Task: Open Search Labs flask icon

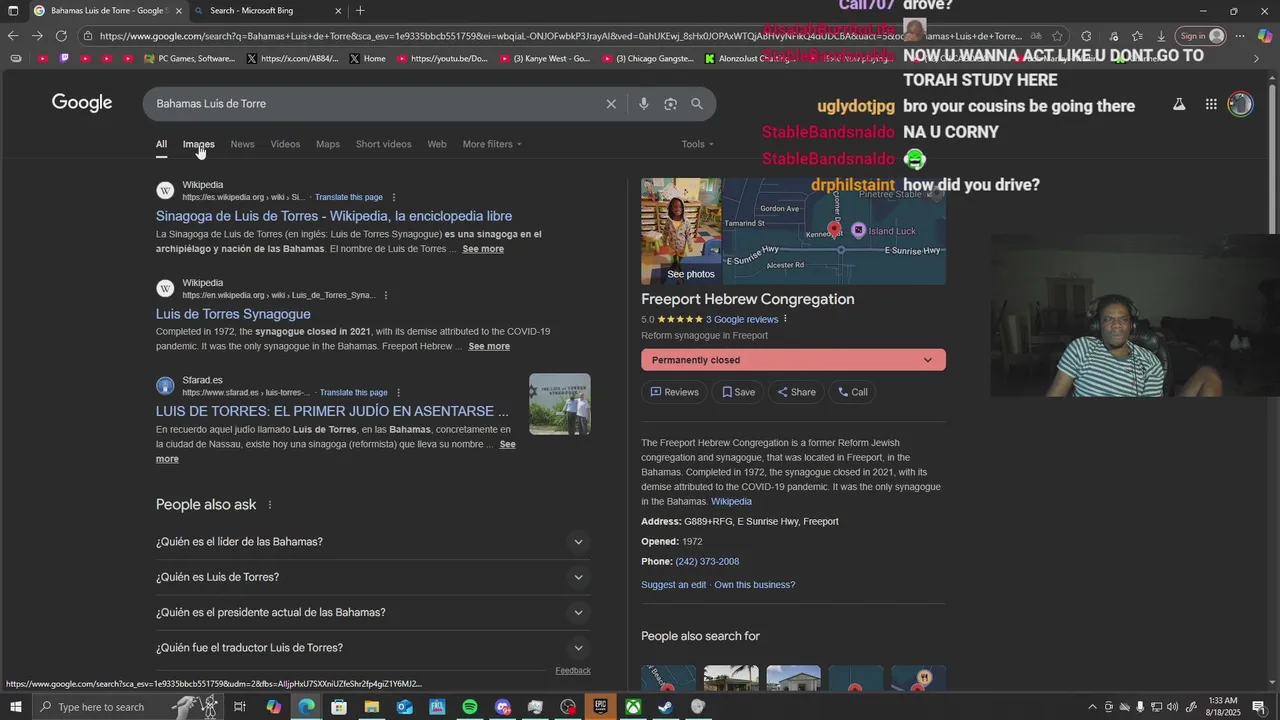Action: (1179, 104)
